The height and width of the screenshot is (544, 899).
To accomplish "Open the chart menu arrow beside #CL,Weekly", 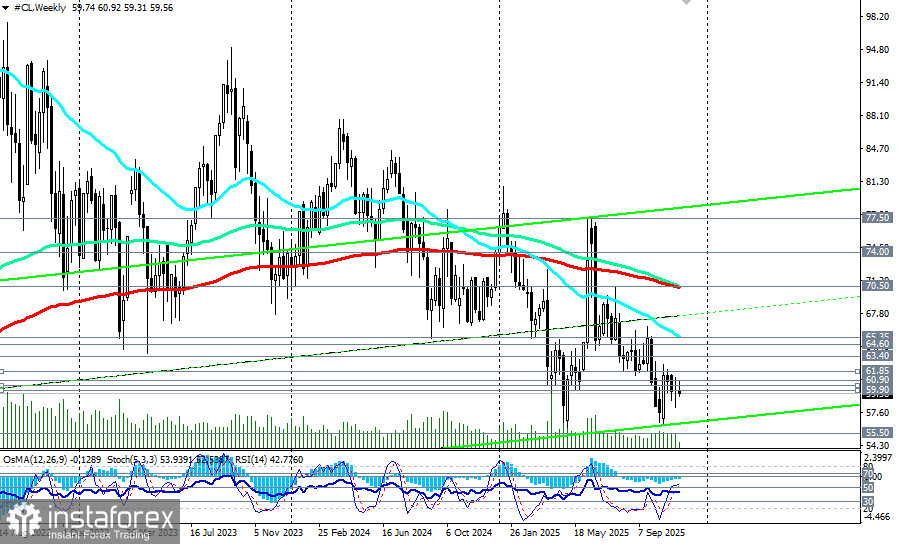I will tap(5, 8).
